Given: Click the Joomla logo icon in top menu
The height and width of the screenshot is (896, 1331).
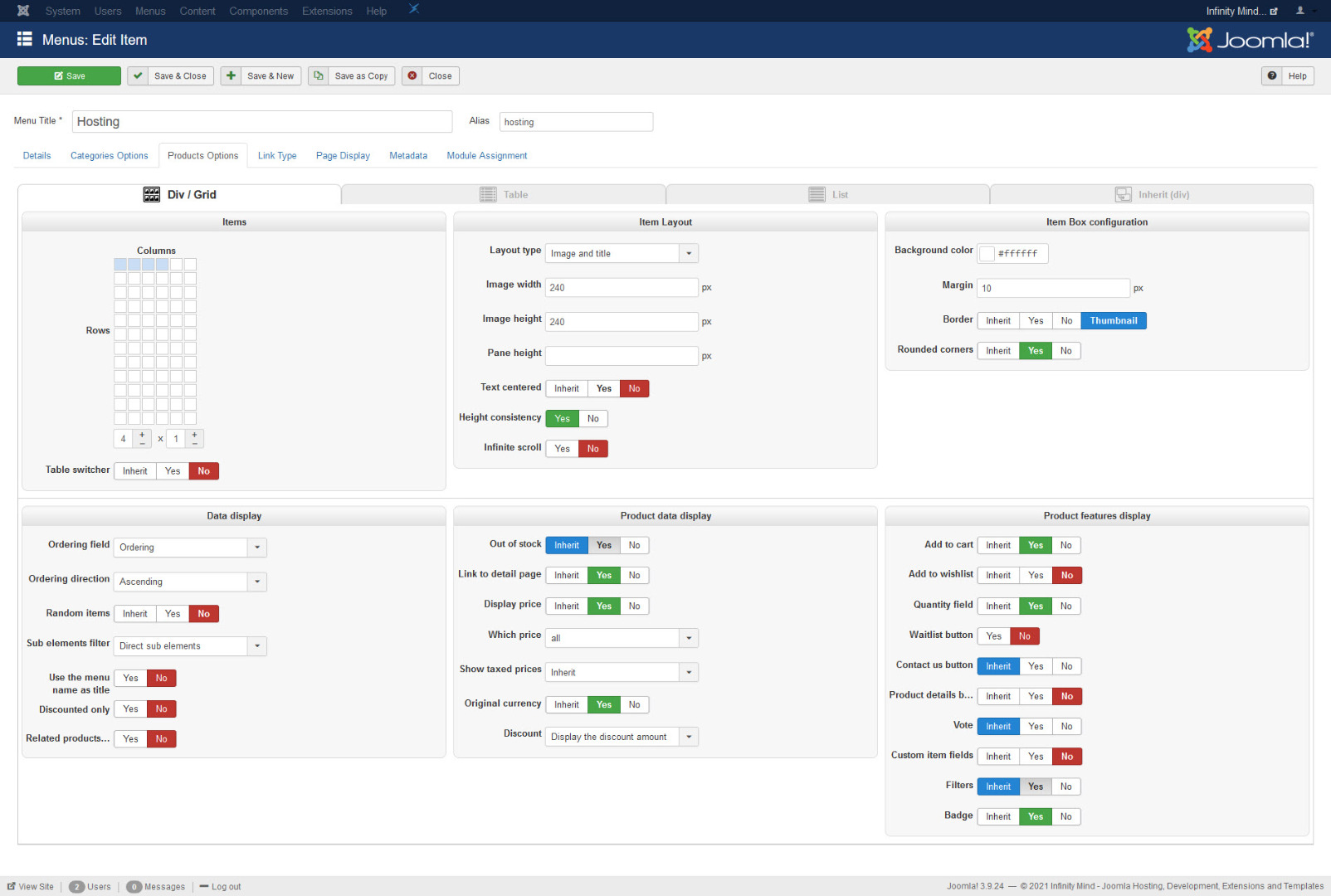Looking at the screenshot, I should tap(23, 11).
